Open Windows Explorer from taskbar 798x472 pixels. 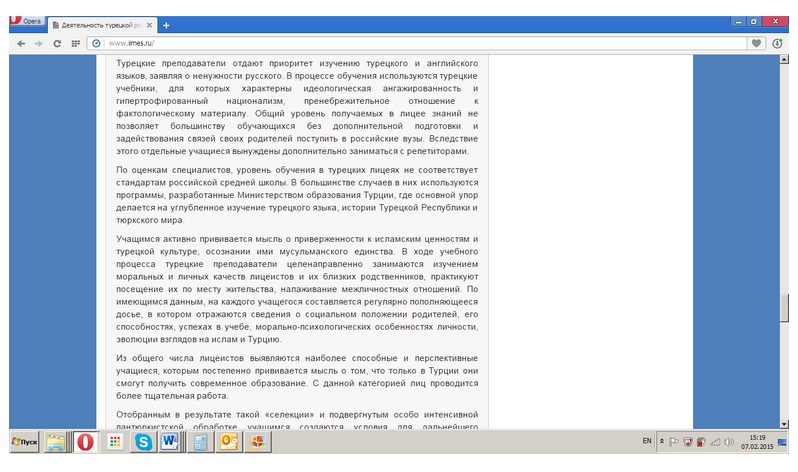coord(55,442)
